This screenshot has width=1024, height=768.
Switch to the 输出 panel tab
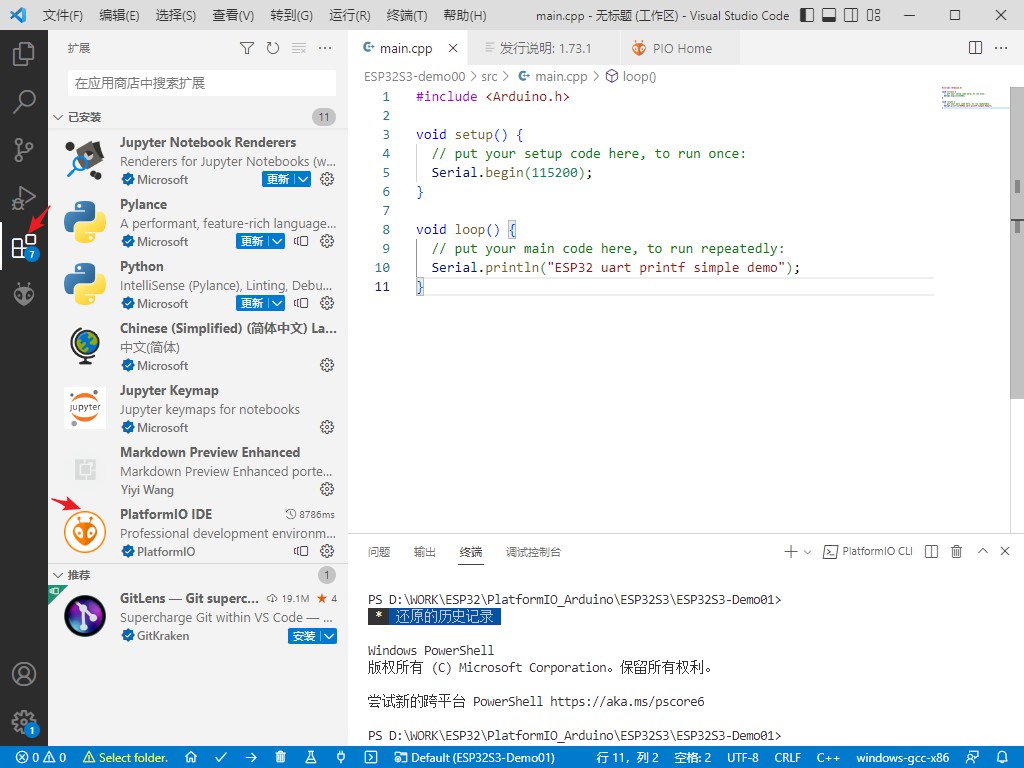(x=424, y=552)
